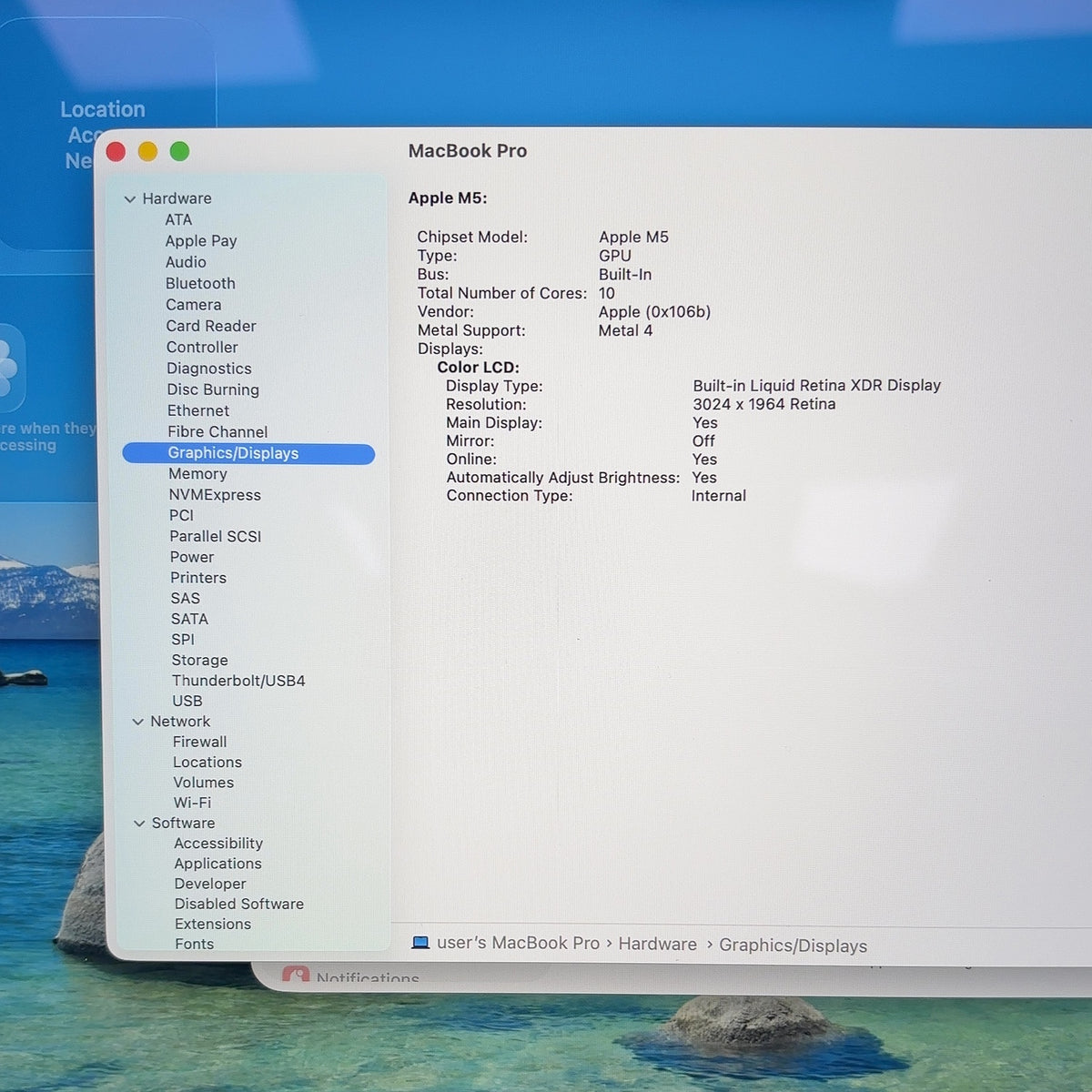Open the Card Reader entry

point(211,326)
